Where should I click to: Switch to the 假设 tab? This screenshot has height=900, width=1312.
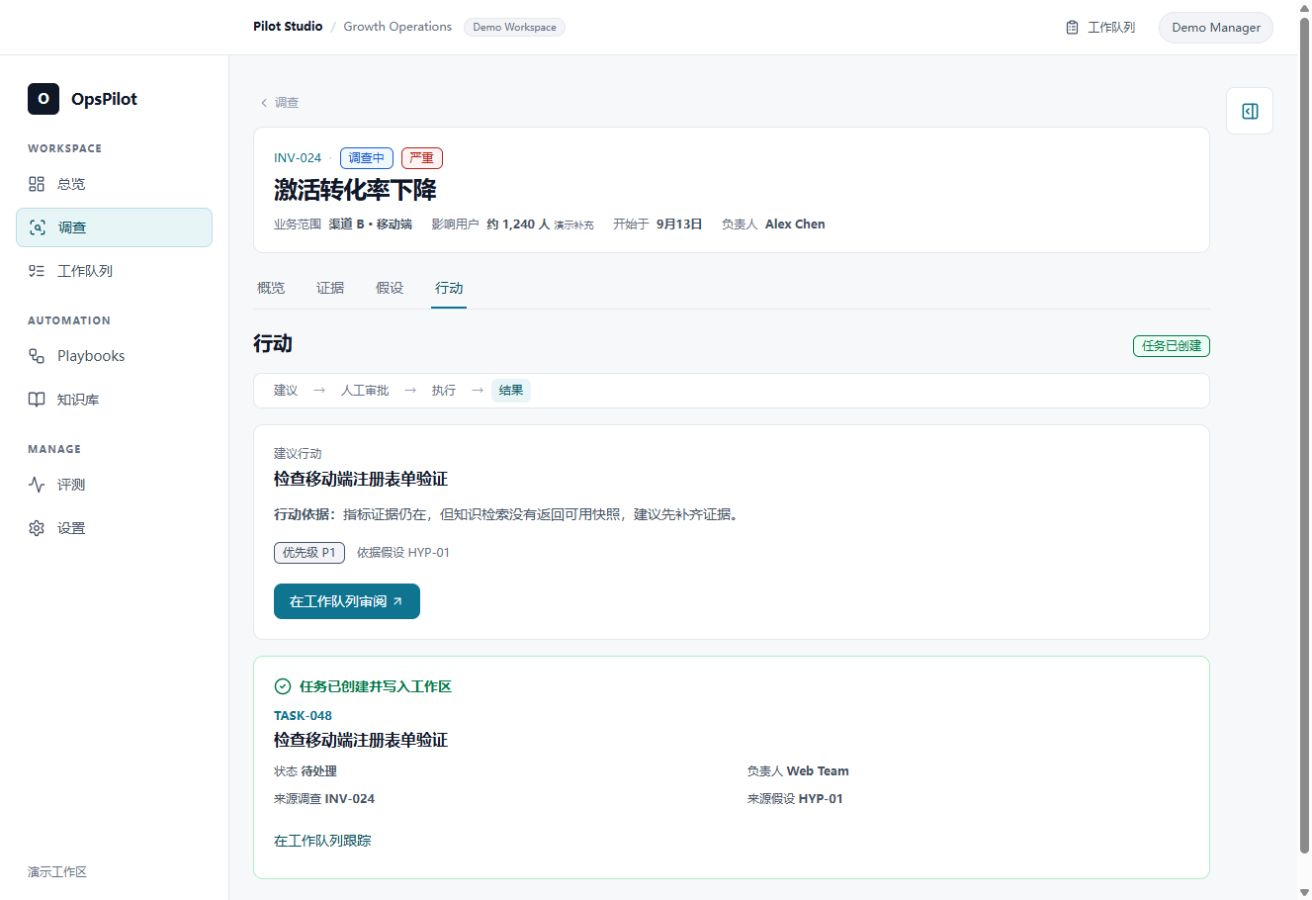[x=390, y=288]
